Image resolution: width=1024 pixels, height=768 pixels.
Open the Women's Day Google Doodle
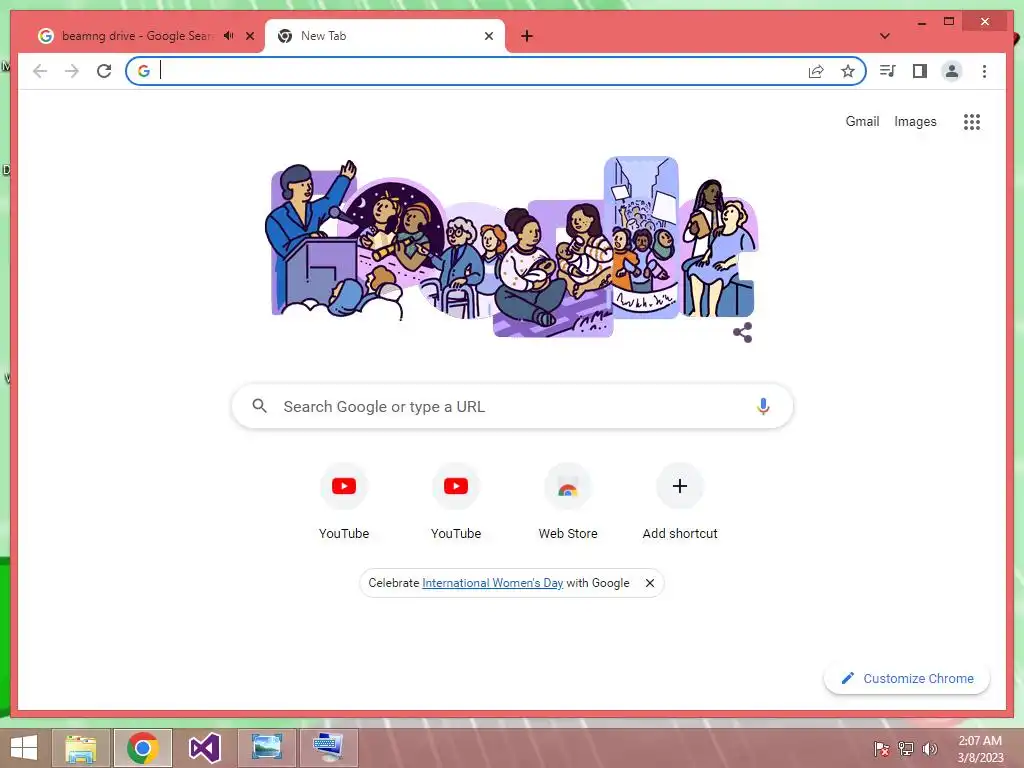[512, 247]
